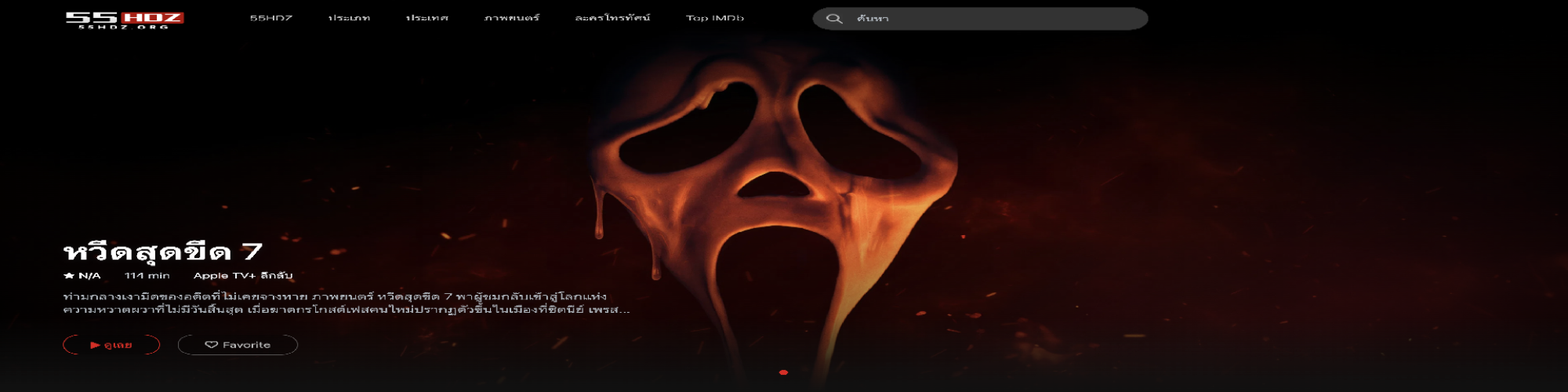1568x392 pixels.
Task: Click the movie synopsis paragraph
Action: [x=347, y=303]
